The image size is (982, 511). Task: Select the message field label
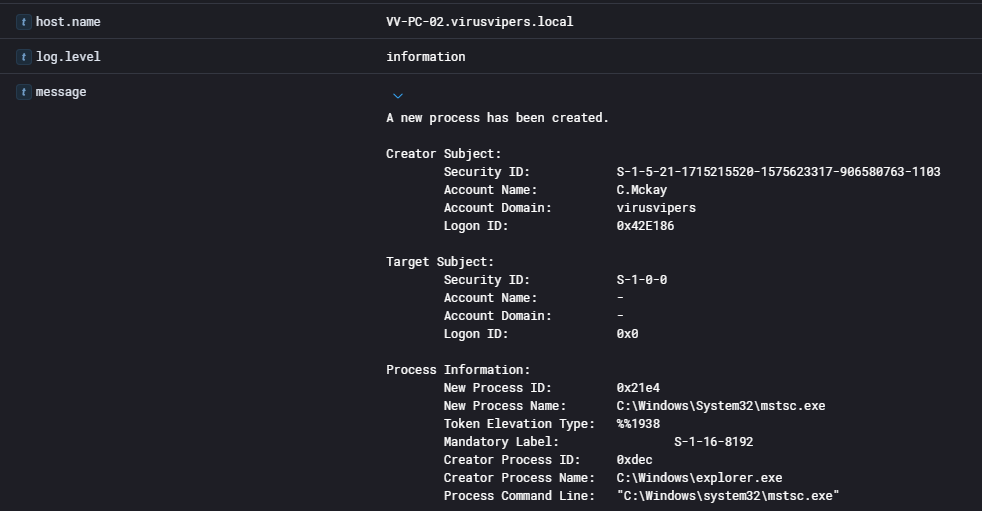tap(61, 92)
